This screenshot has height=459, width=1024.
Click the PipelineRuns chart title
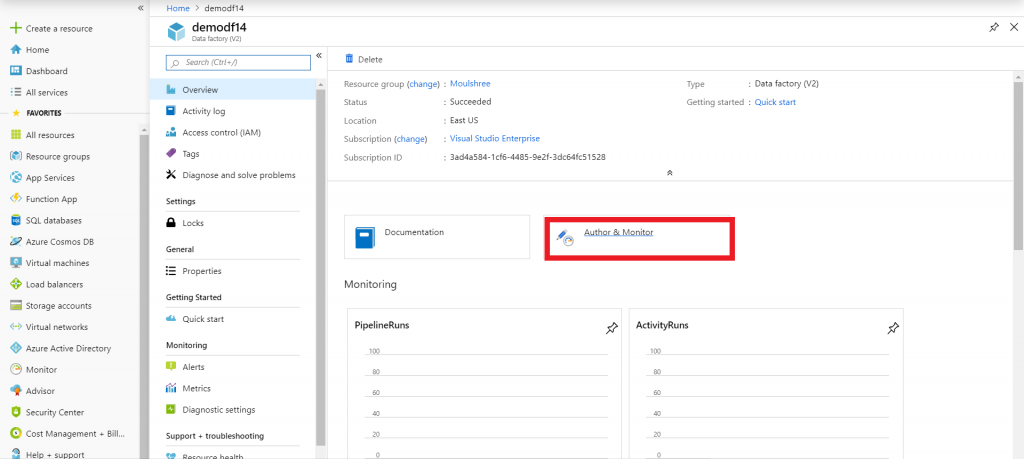click(x=382, y=325)
